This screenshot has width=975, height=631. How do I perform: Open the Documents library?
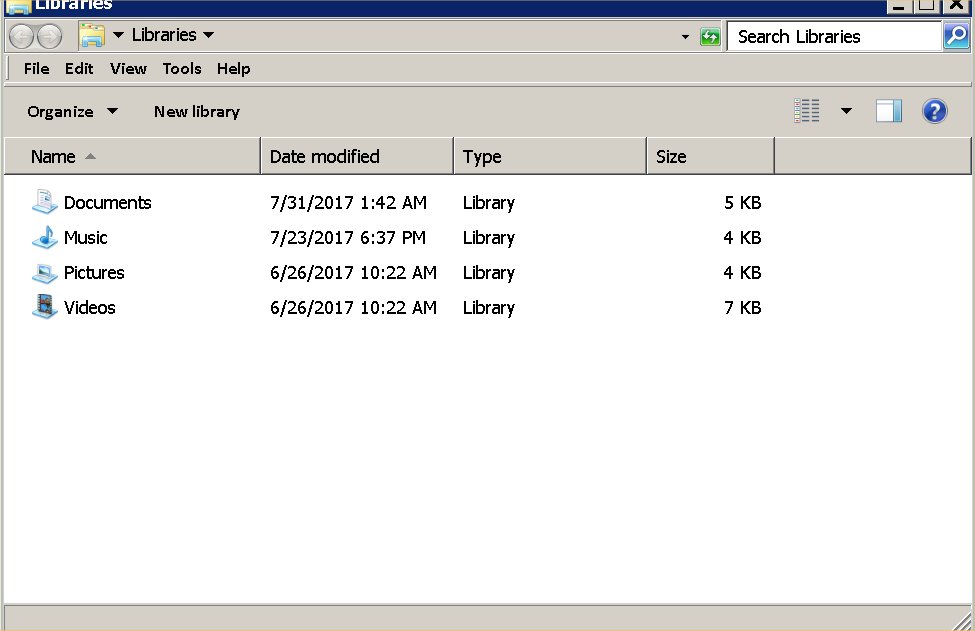[107, 202]
